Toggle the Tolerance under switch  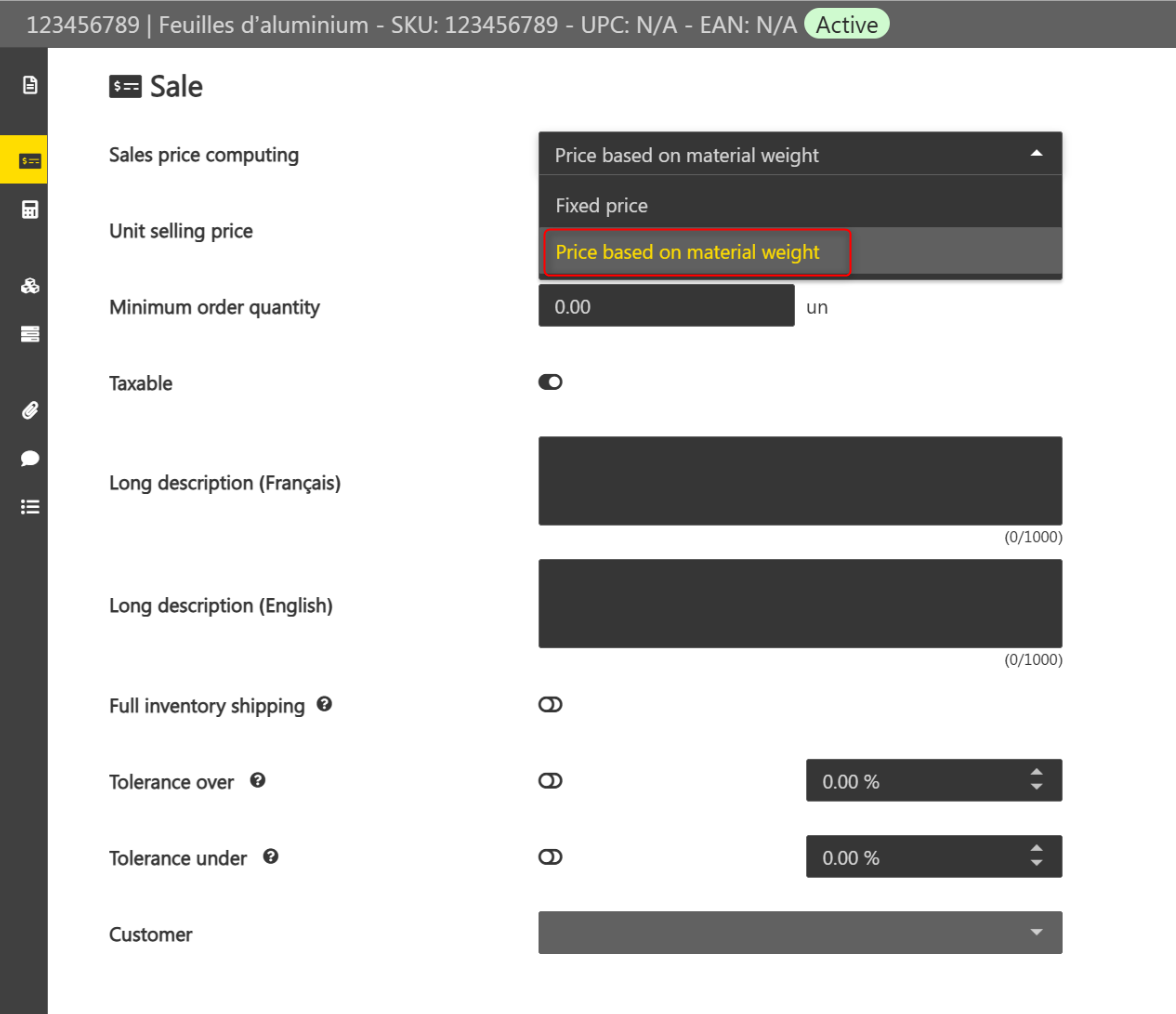point(550,857)
